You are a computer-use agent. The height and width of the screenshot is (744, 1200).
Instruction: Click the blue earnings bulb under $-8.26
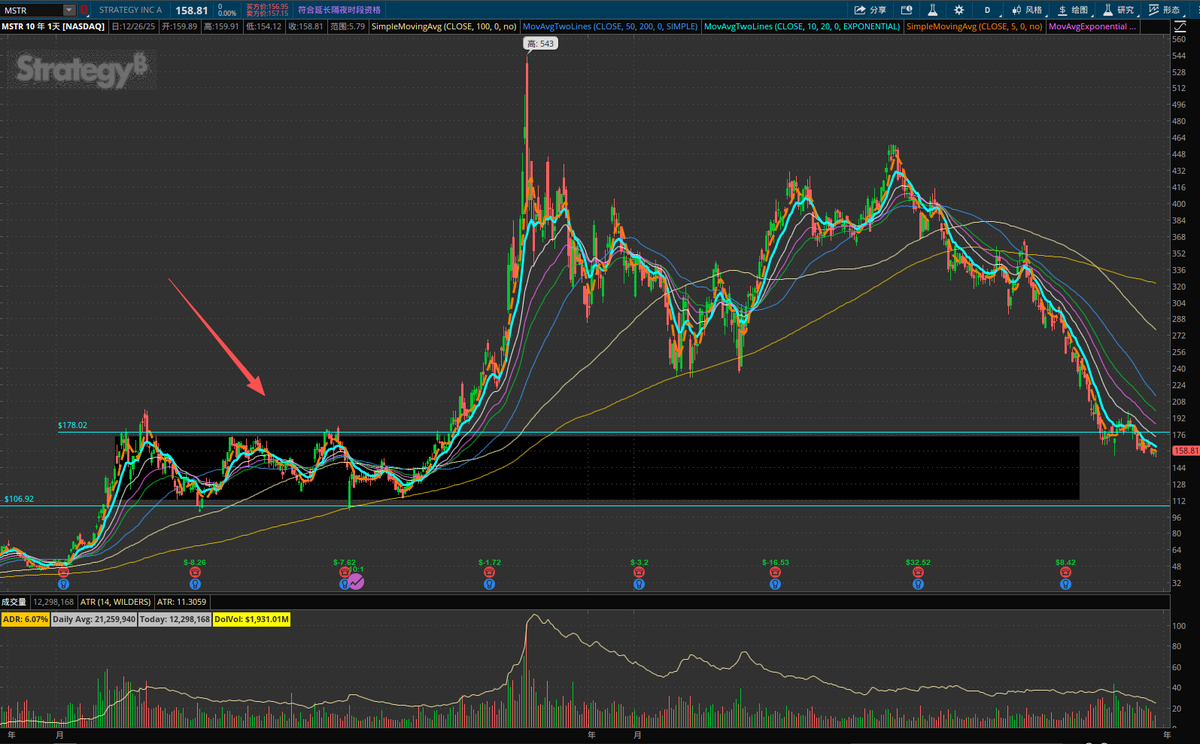pos(195,584)
